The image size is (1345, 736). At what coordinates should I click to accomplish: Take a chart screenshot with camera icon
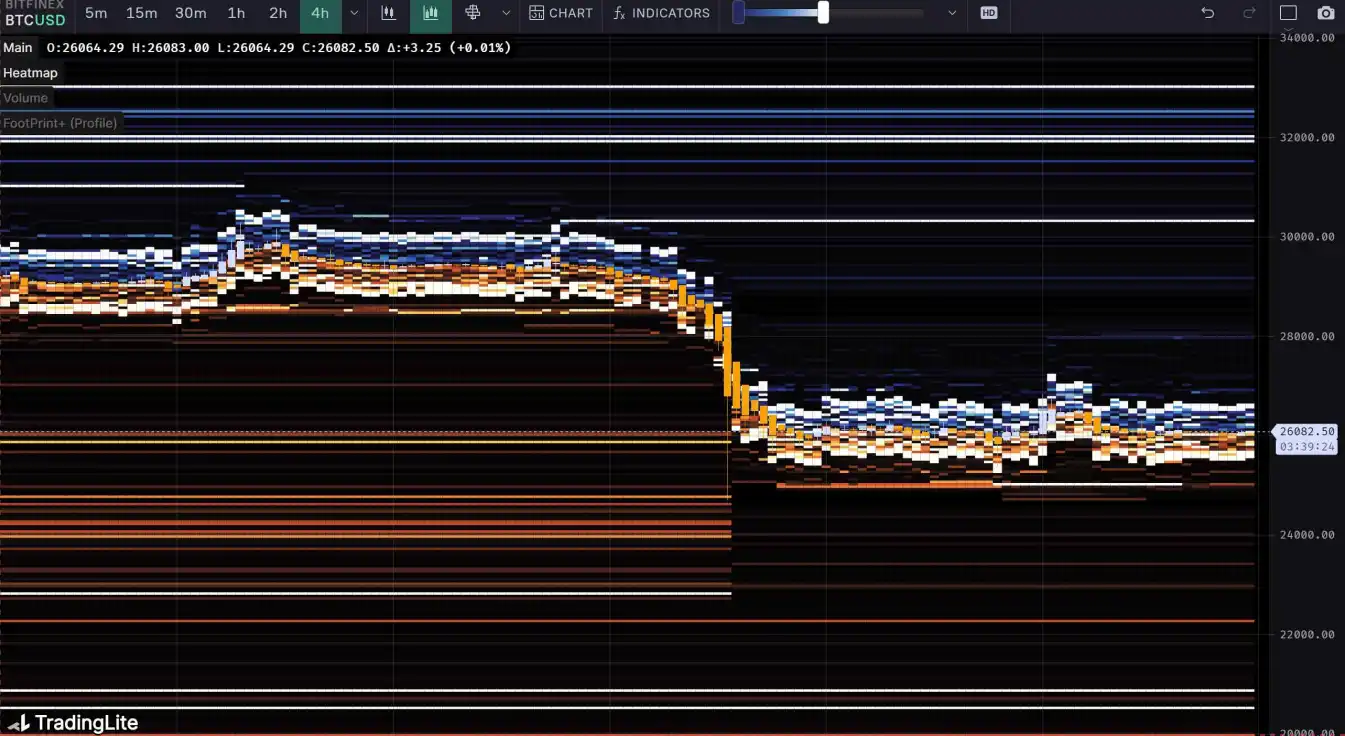(1325, 13)
